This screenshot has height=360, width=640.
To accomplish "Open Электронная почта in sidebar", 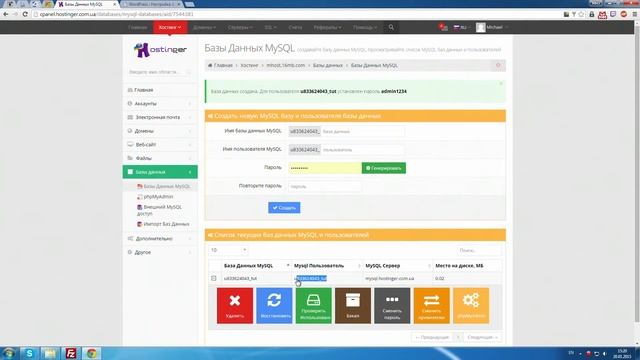I will pos(160,117).
